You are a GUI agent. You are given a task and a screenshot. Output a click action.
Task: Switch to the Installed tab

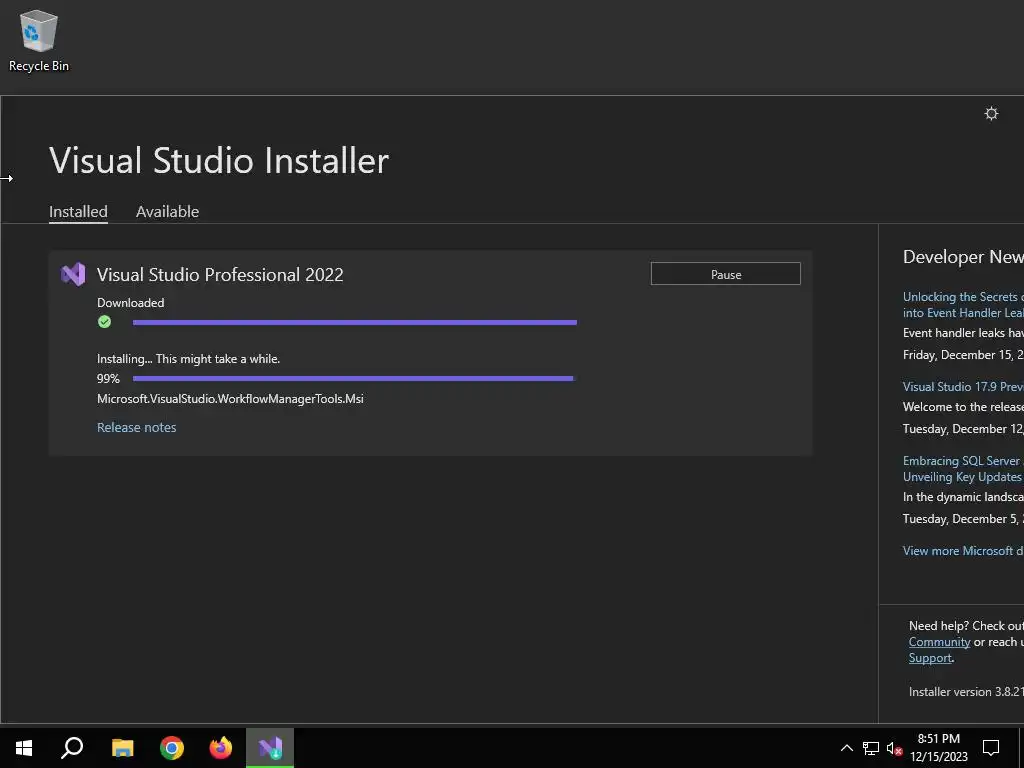pyautogui.click(x=78, y=212)
